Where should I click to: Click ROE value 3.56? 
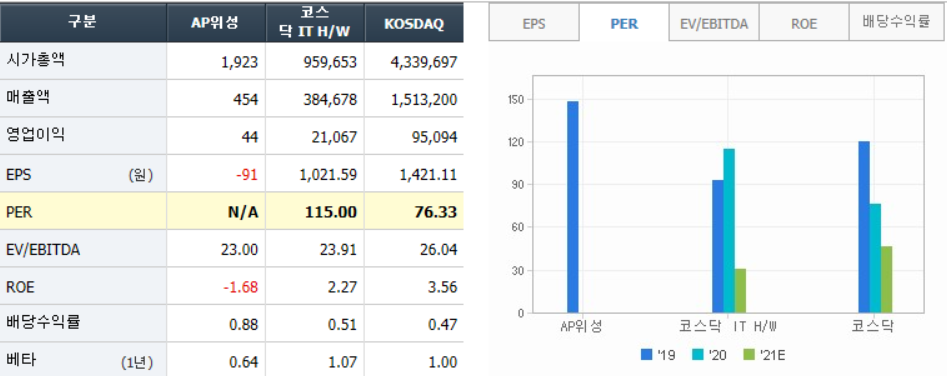pos(443,287)
